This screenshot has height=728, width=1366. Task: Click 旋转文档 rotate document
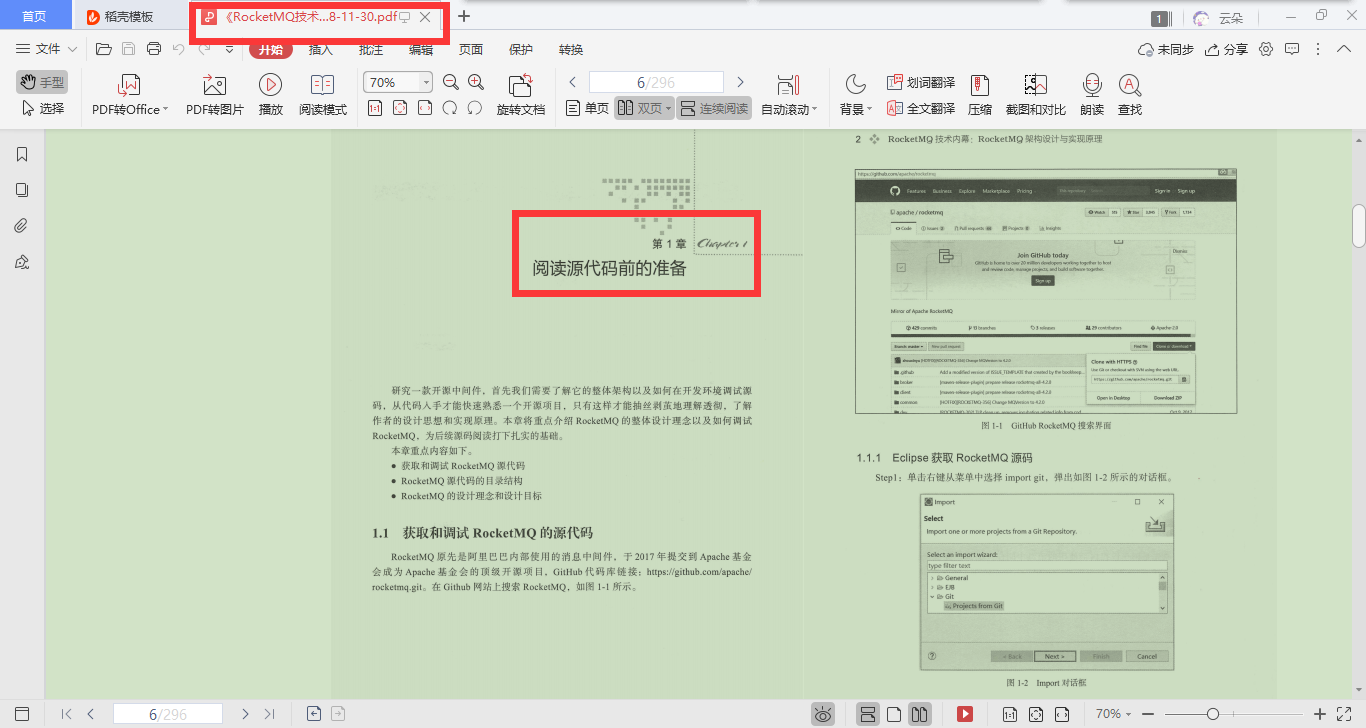click(521, 96)
